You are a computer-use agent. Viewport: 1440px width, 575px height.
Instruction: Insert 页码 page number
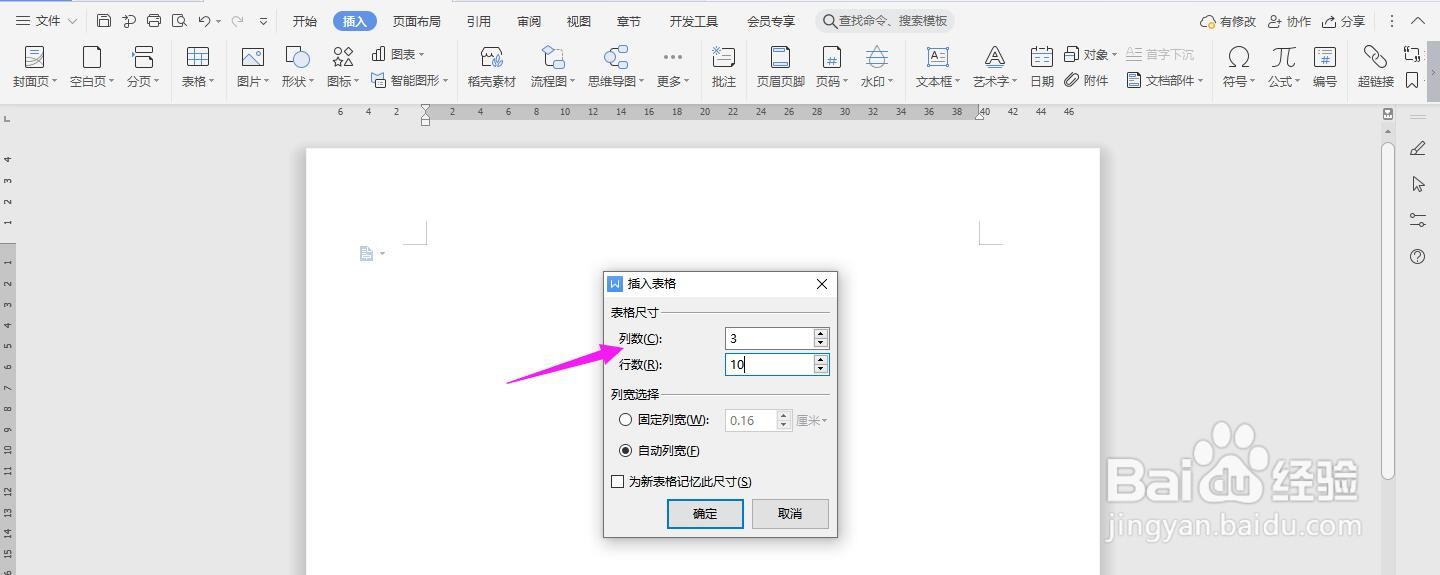[831, 67]
